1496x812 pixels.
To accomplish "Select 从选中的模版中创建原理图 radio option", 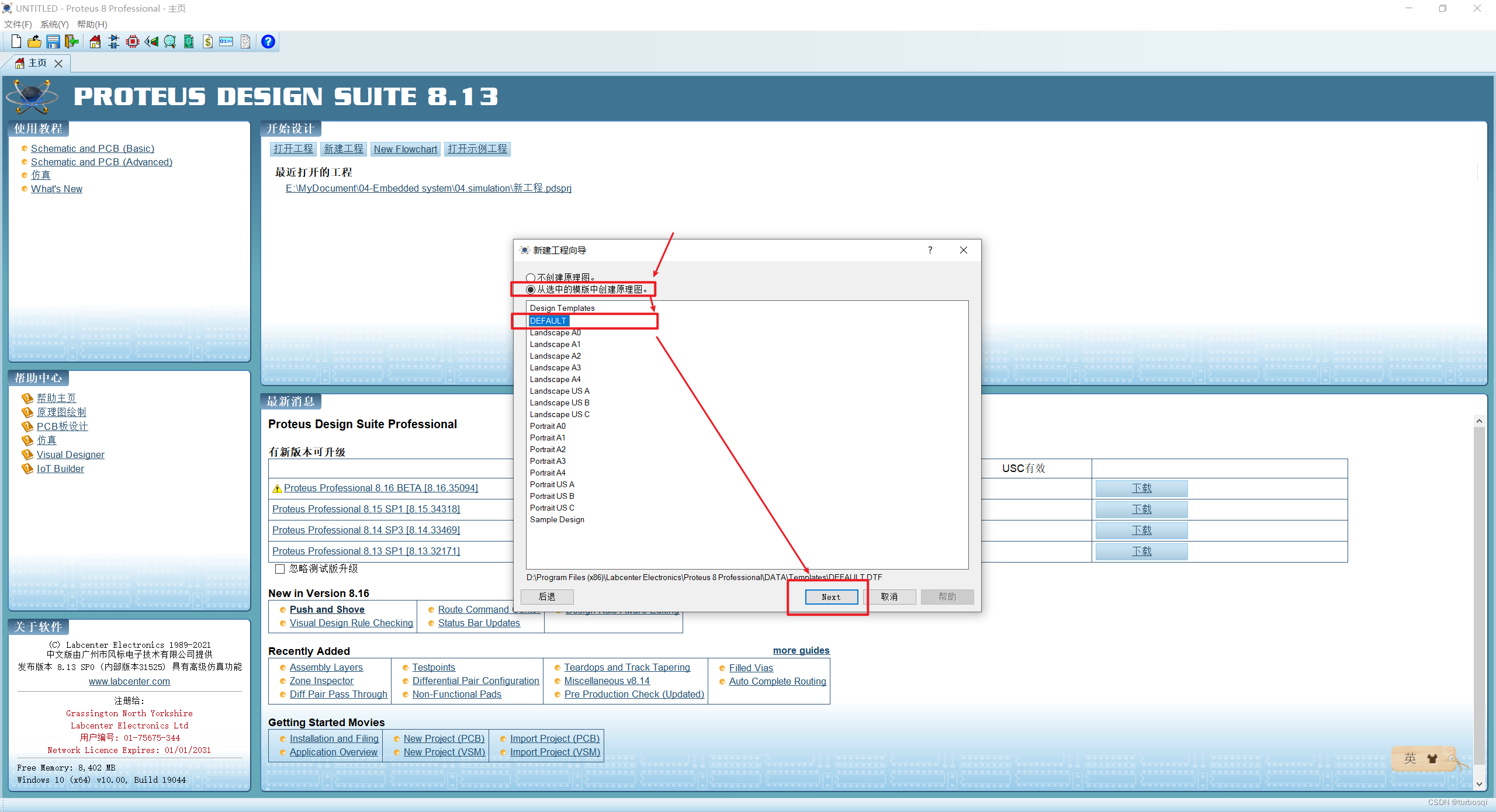I will coord(531,289).
